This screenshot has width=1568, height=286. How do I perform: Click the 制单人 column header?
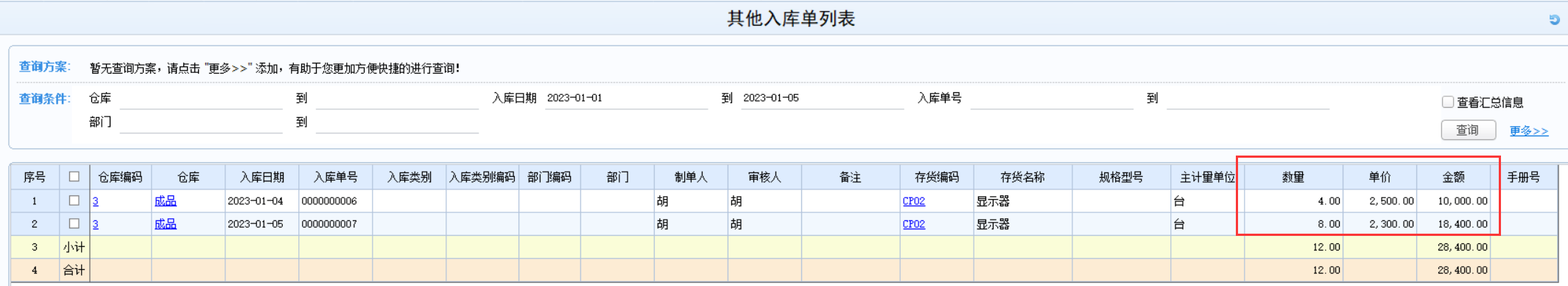(691, 177)
